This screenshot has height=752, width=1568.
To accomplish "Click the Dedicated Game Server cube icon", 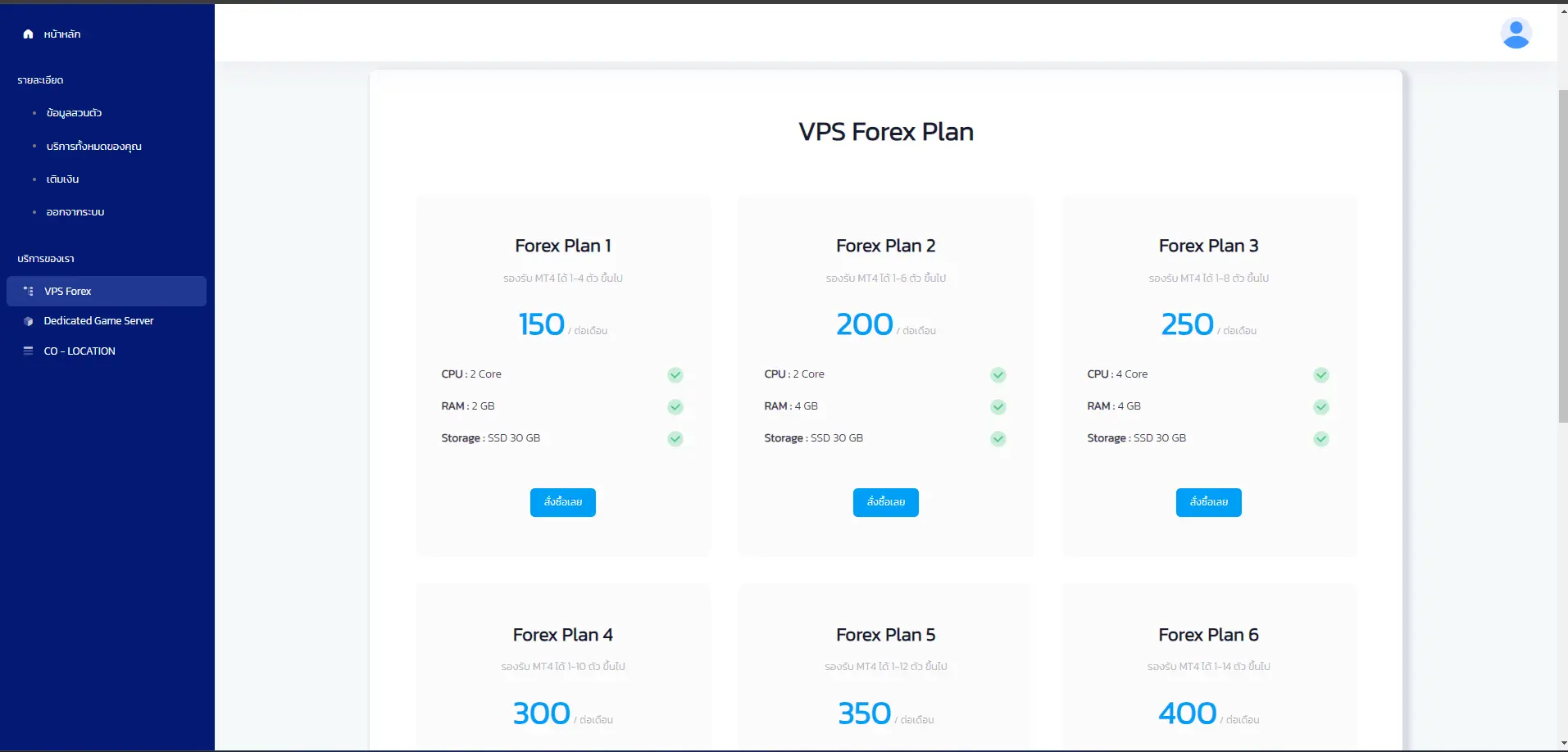I will click(29, 321).
